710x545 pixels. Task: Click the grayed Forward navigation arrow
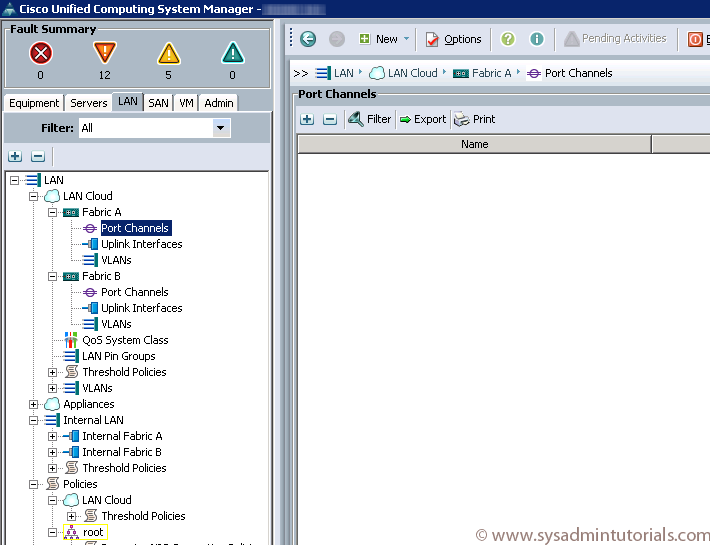click(336, 39)
